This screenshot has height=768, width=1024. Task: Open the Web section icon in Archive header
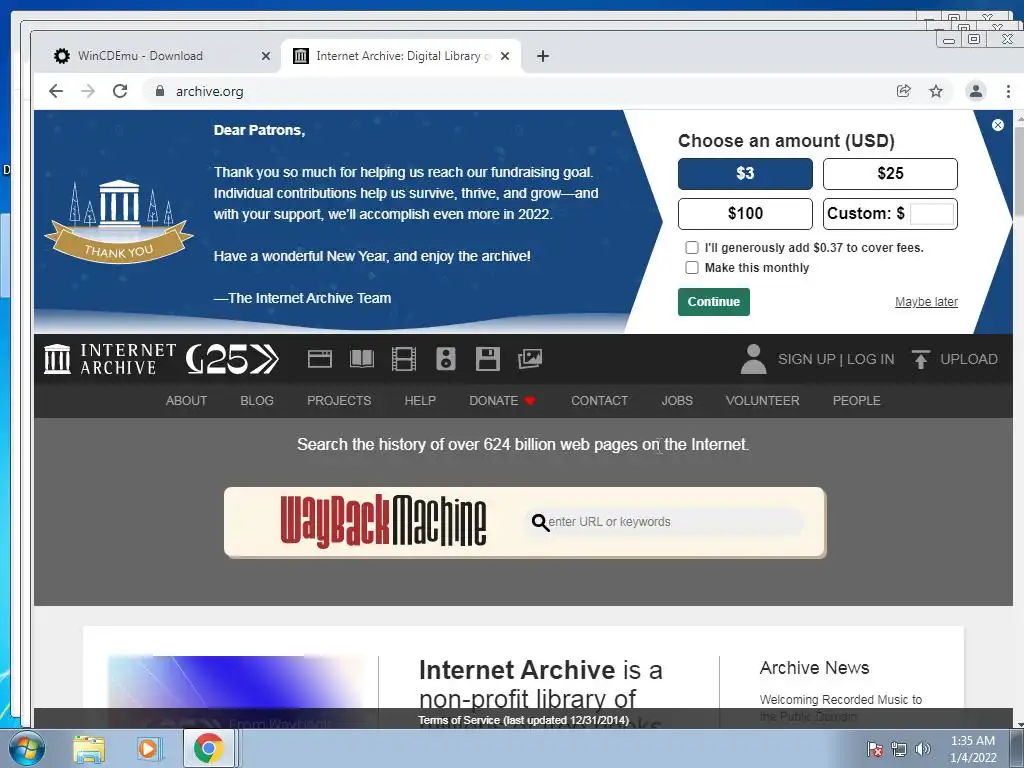[320, 359]
